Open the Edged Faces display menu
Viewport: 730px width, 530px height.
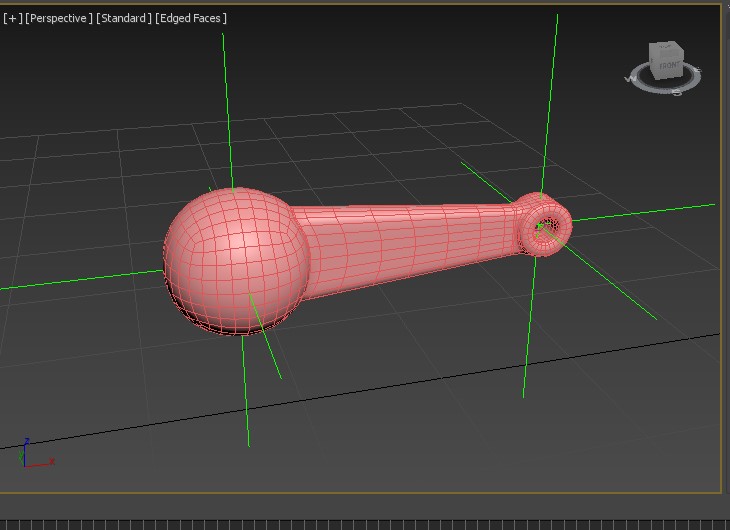point(191,18)
